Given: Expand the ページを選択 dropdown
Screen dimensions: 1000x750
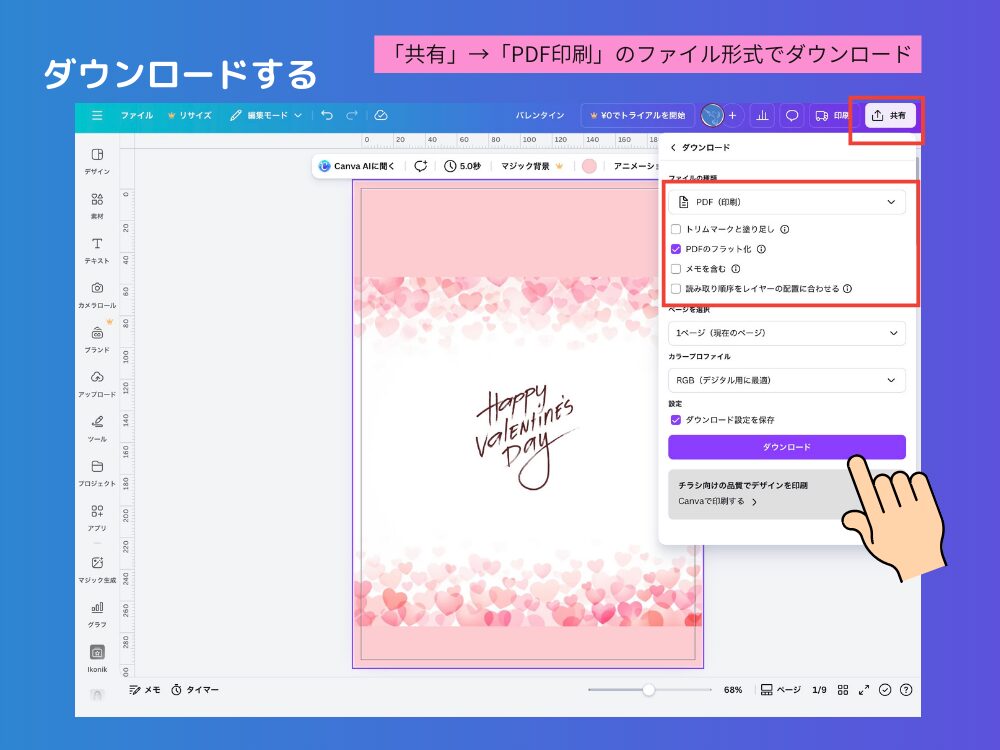Looking at the screenshot, I should pyautogui.click(x=786, y=332).
